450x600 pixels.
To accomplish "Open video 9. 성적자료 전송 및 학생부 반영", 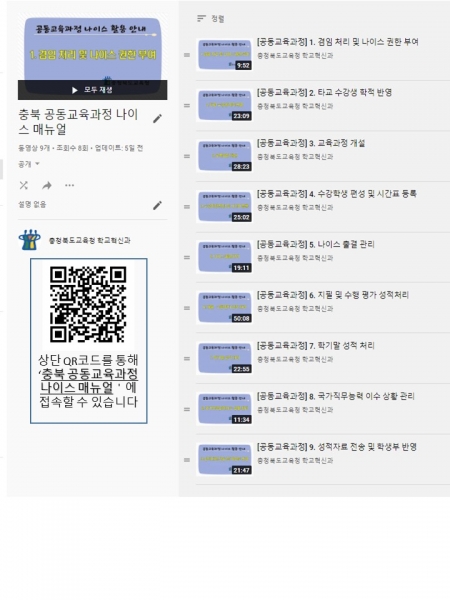I will pos(337,447).
